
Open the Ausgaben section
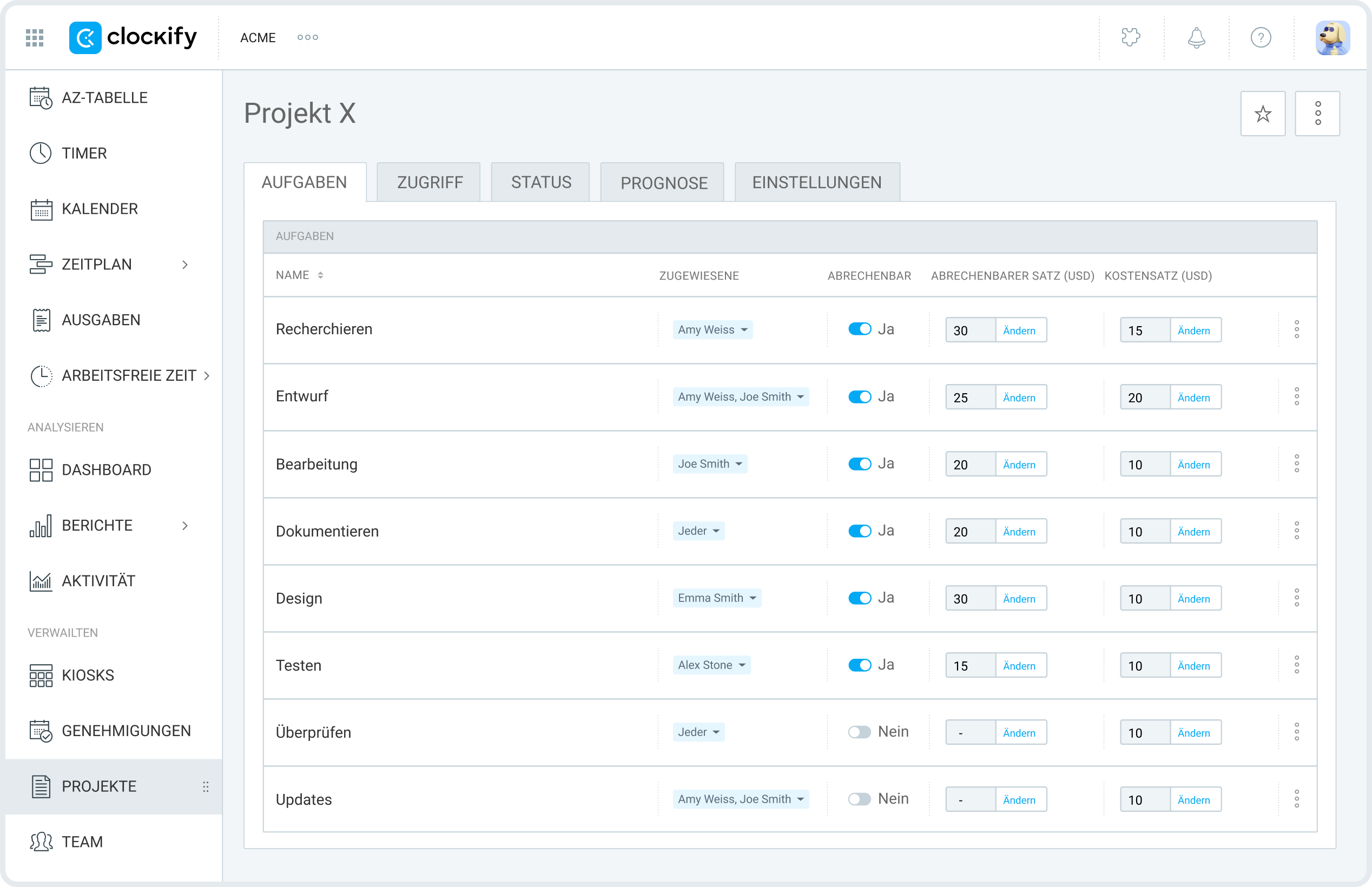tap(101, 320)
